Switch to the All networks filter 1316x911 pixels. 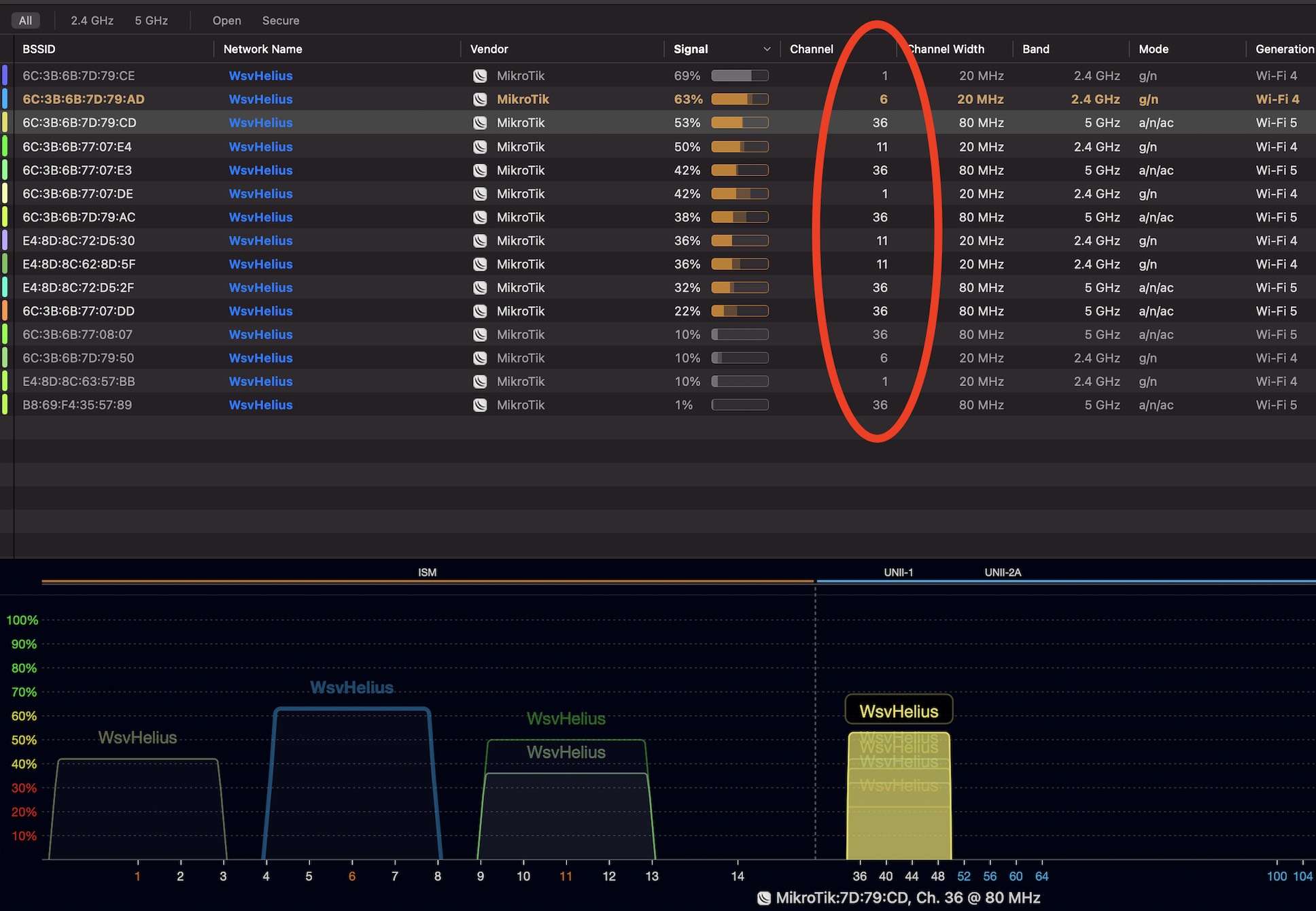25,20
